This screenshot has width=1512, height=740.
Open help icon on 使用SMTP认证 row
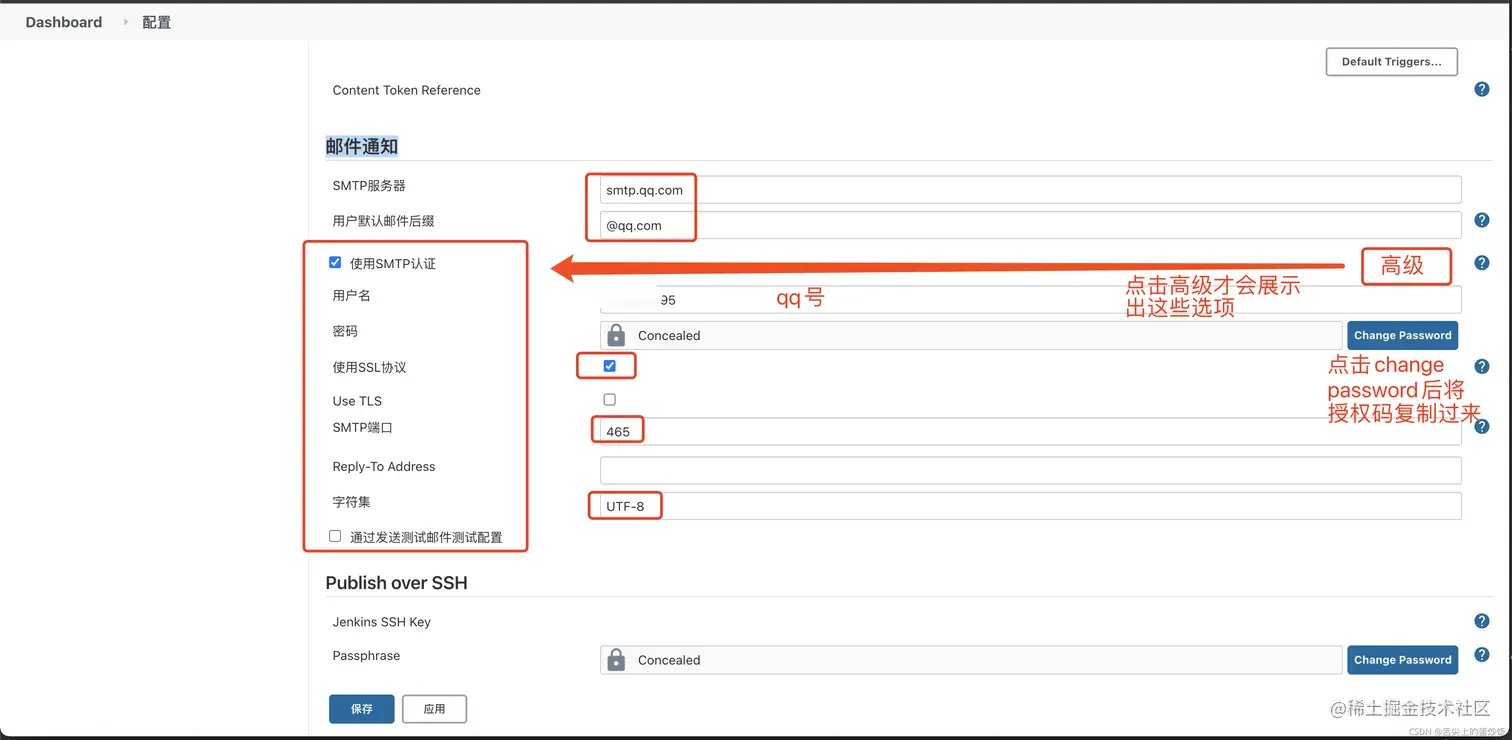[x=1482, y=263]
